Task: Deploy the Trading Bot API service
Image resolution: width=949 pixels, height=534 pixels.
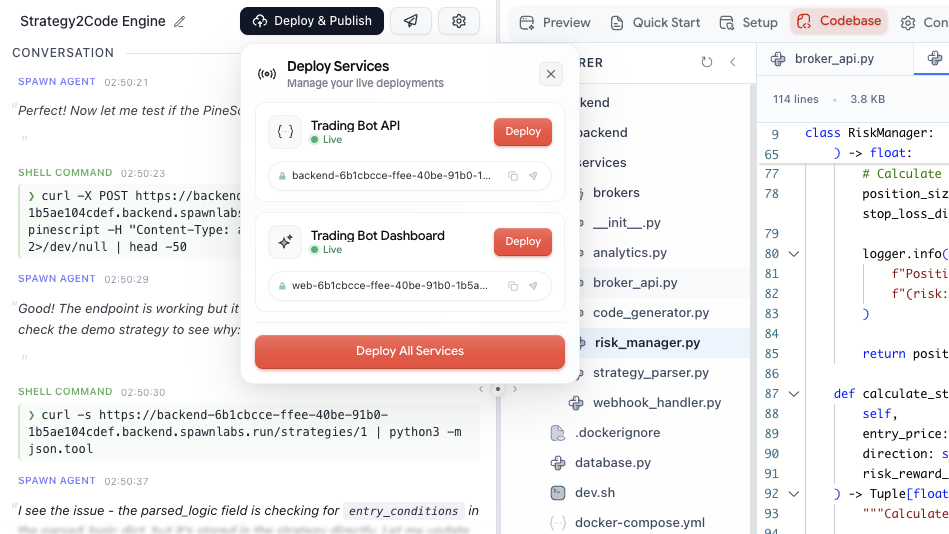Action: tap(523, 132)
